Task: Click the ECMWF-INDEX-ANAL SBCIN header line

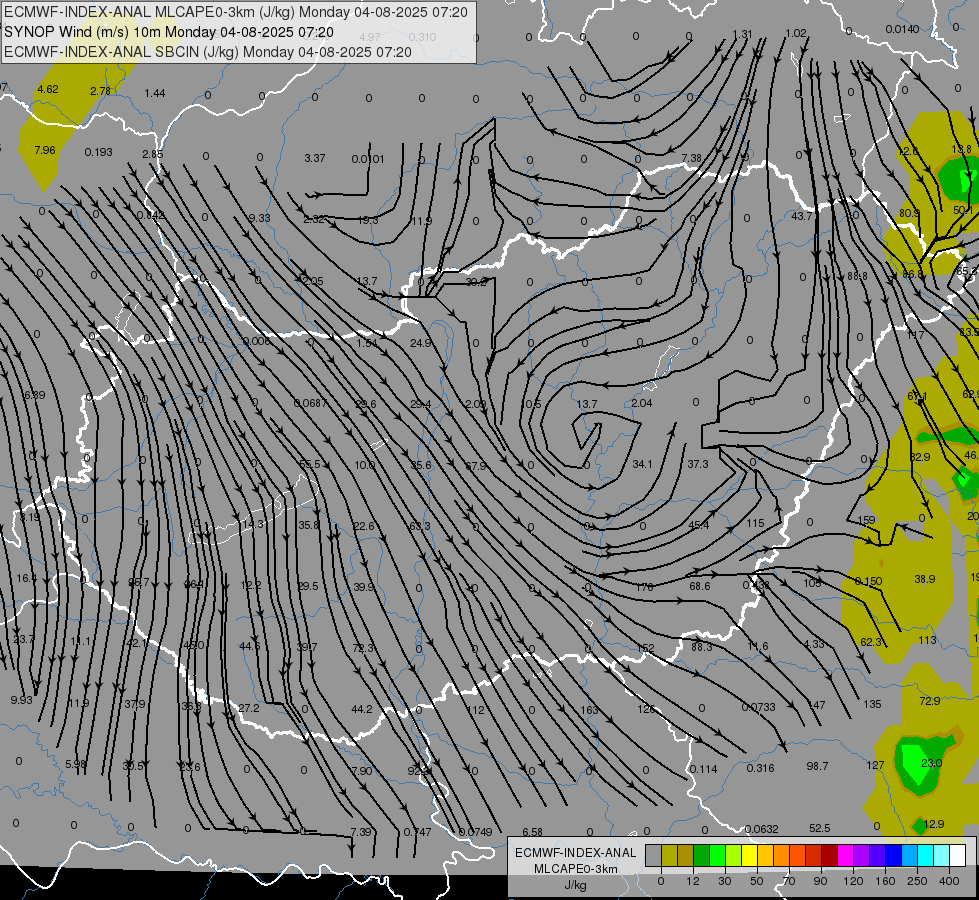Action: [x=208, y=52]
